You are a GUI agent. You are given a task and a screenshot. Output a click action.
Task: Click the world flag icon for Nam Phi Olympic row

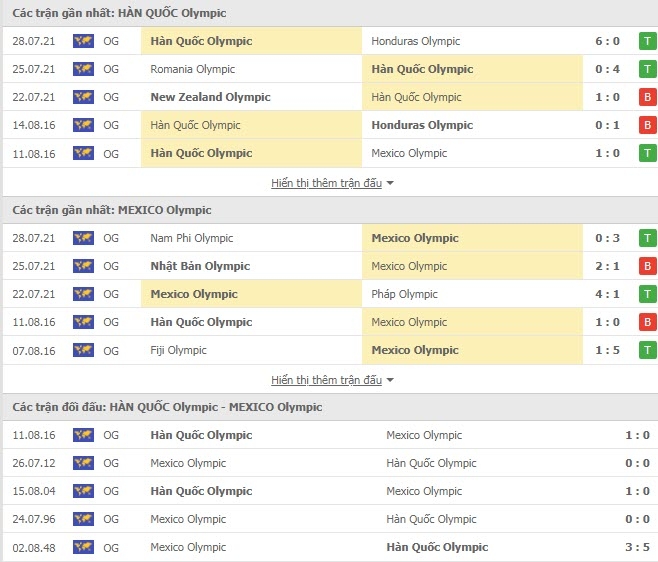tap(83, 238)
